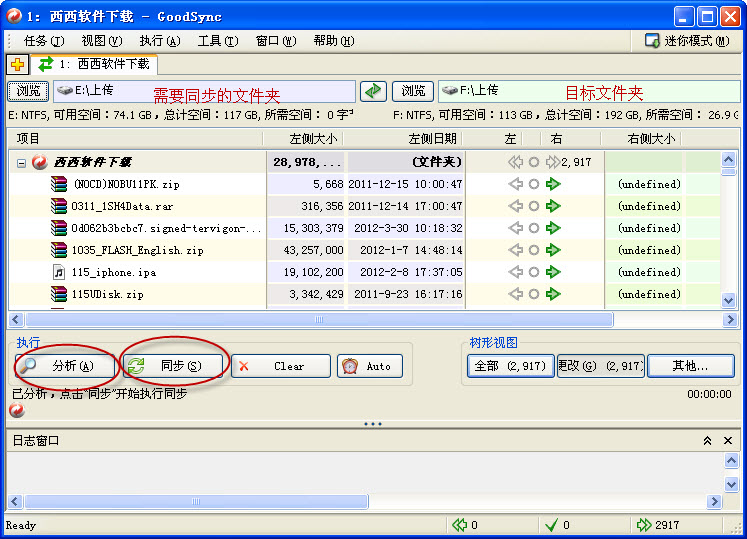747x539 pixels.
Task: Click log window horizontal scrollbar right arrow
Action: click(714, 501)
